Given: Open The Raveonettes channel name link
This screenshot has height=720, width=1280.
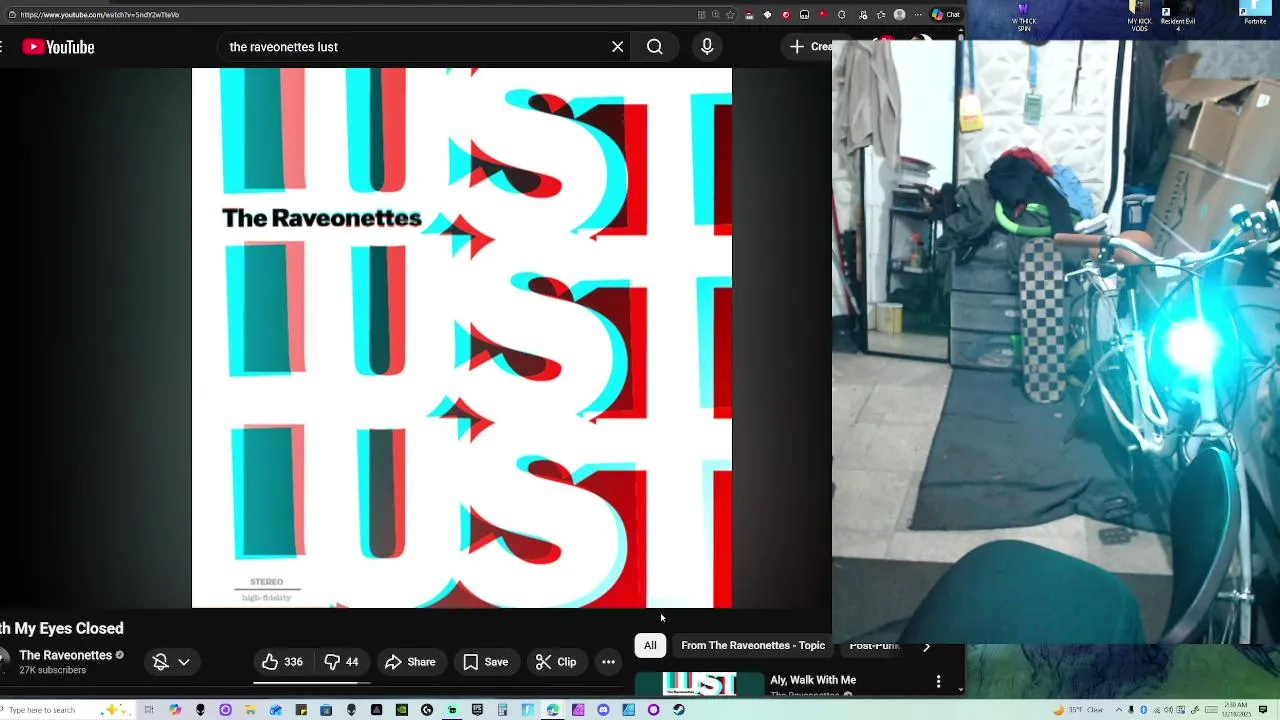Looking at the screenshot, I should coord(66,655).
